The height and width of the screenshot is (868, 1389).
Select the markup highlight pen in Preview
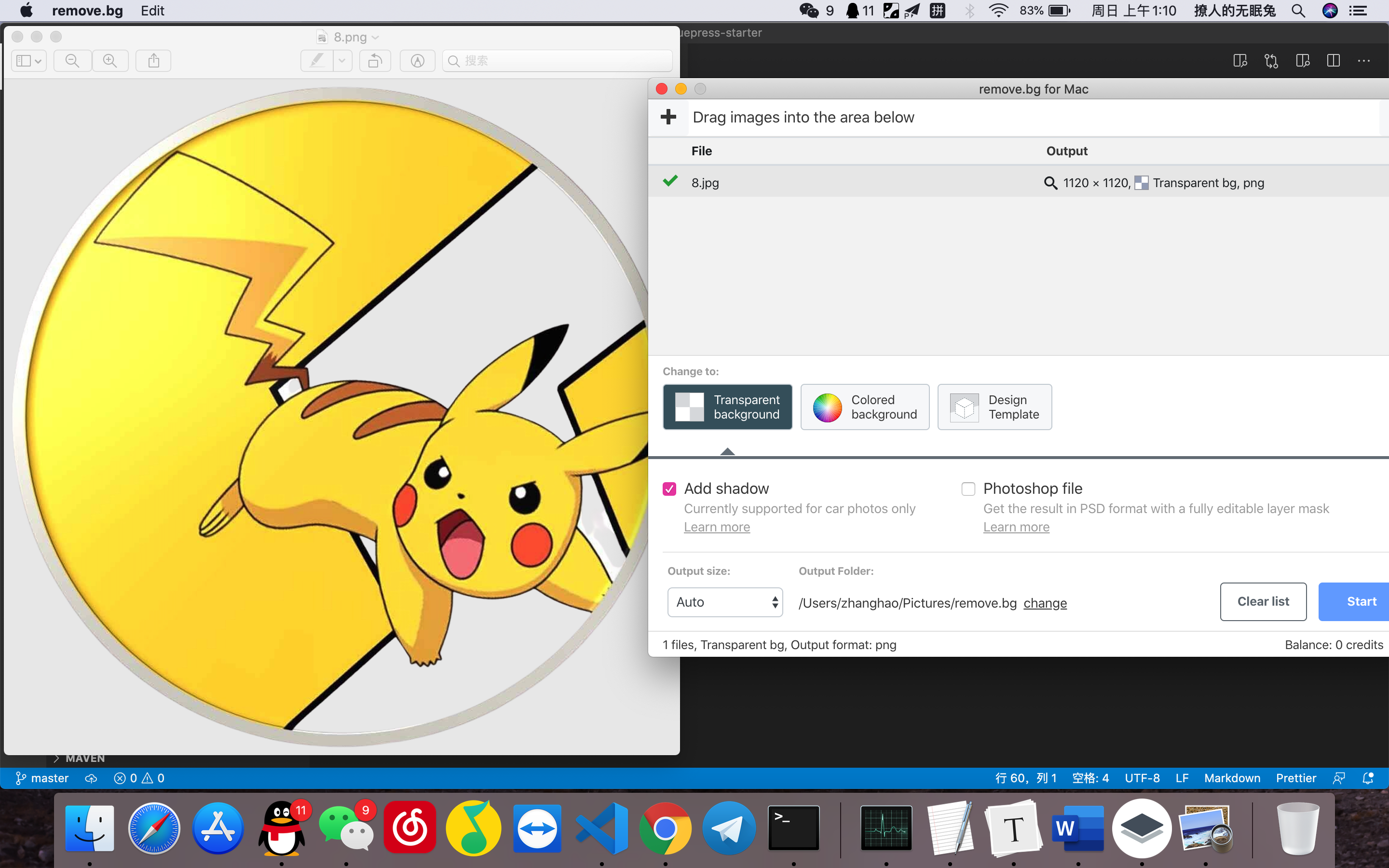pos(317,60)
